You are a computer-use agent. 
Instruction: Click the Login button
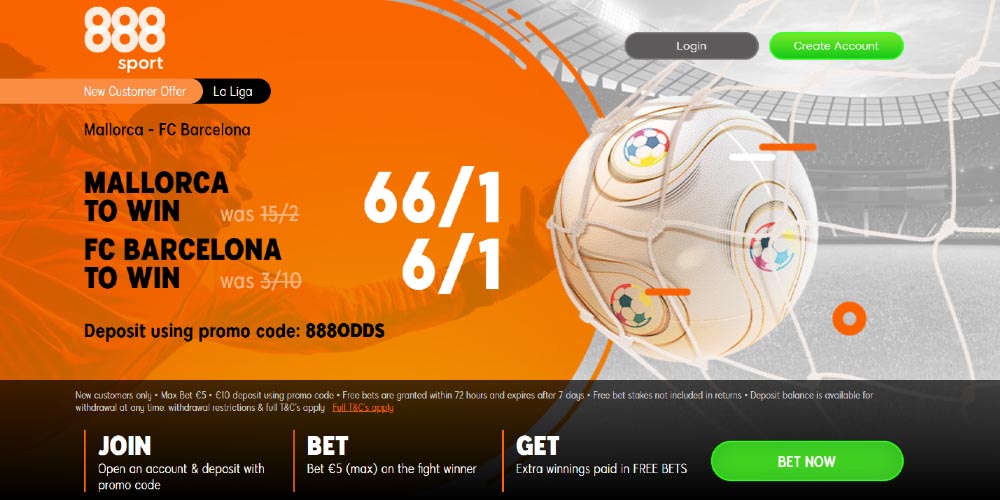[x=691, y=46]
